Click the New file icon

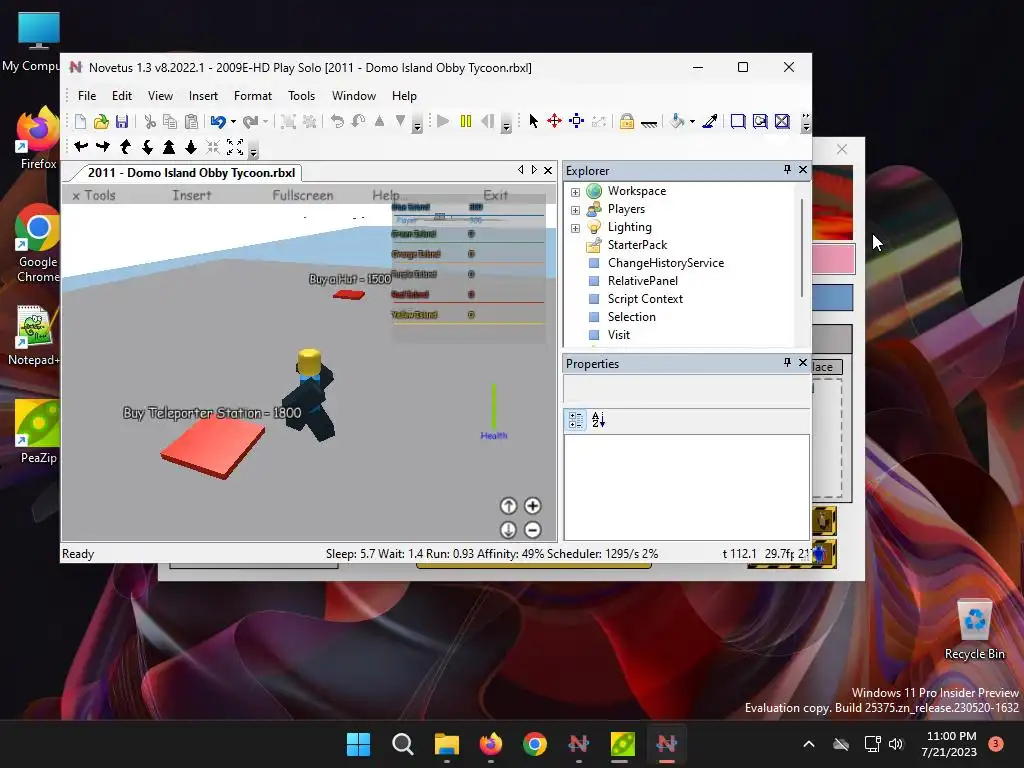(x=80, y=121)
